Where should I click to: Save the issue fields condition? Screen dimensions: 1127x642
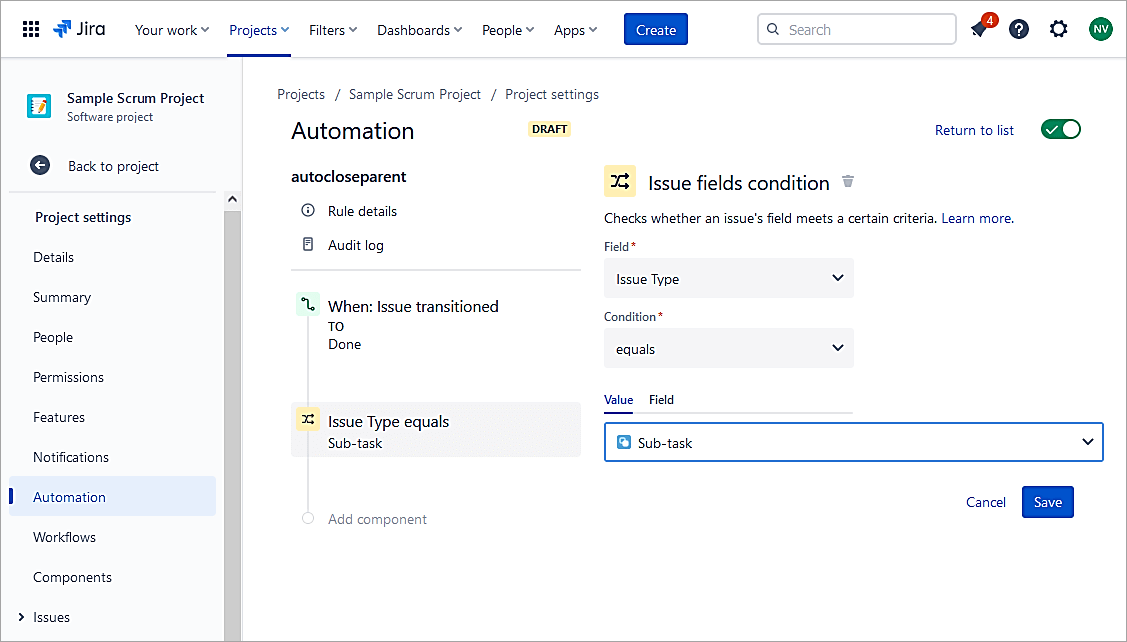tap(1047, 502)
